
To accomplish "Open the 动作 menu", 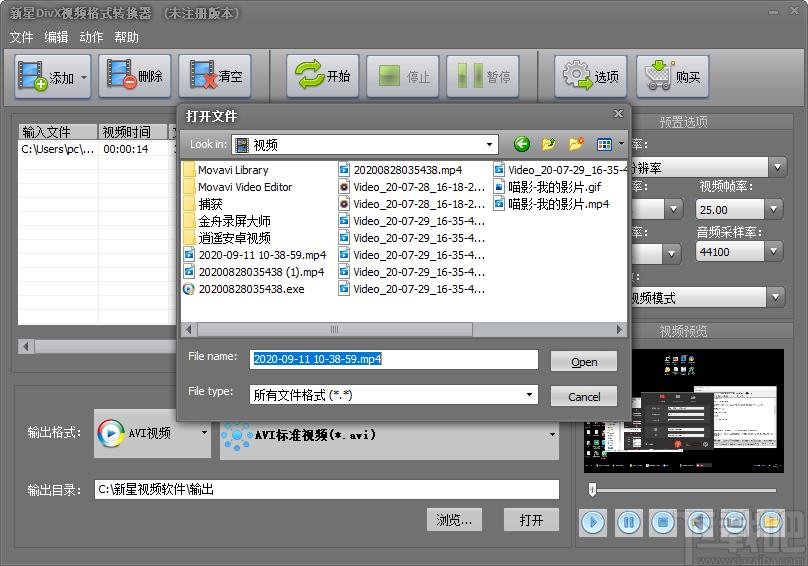I will 91,37.
